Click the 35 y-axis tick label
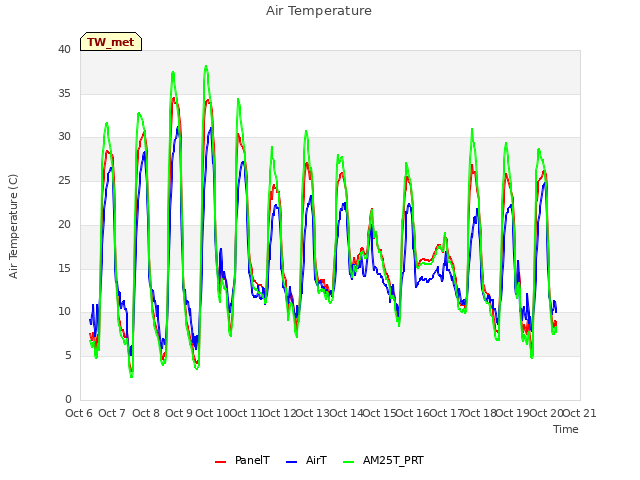Image resolution: width=640 pixels, height=480 pixels. (64, 93)
